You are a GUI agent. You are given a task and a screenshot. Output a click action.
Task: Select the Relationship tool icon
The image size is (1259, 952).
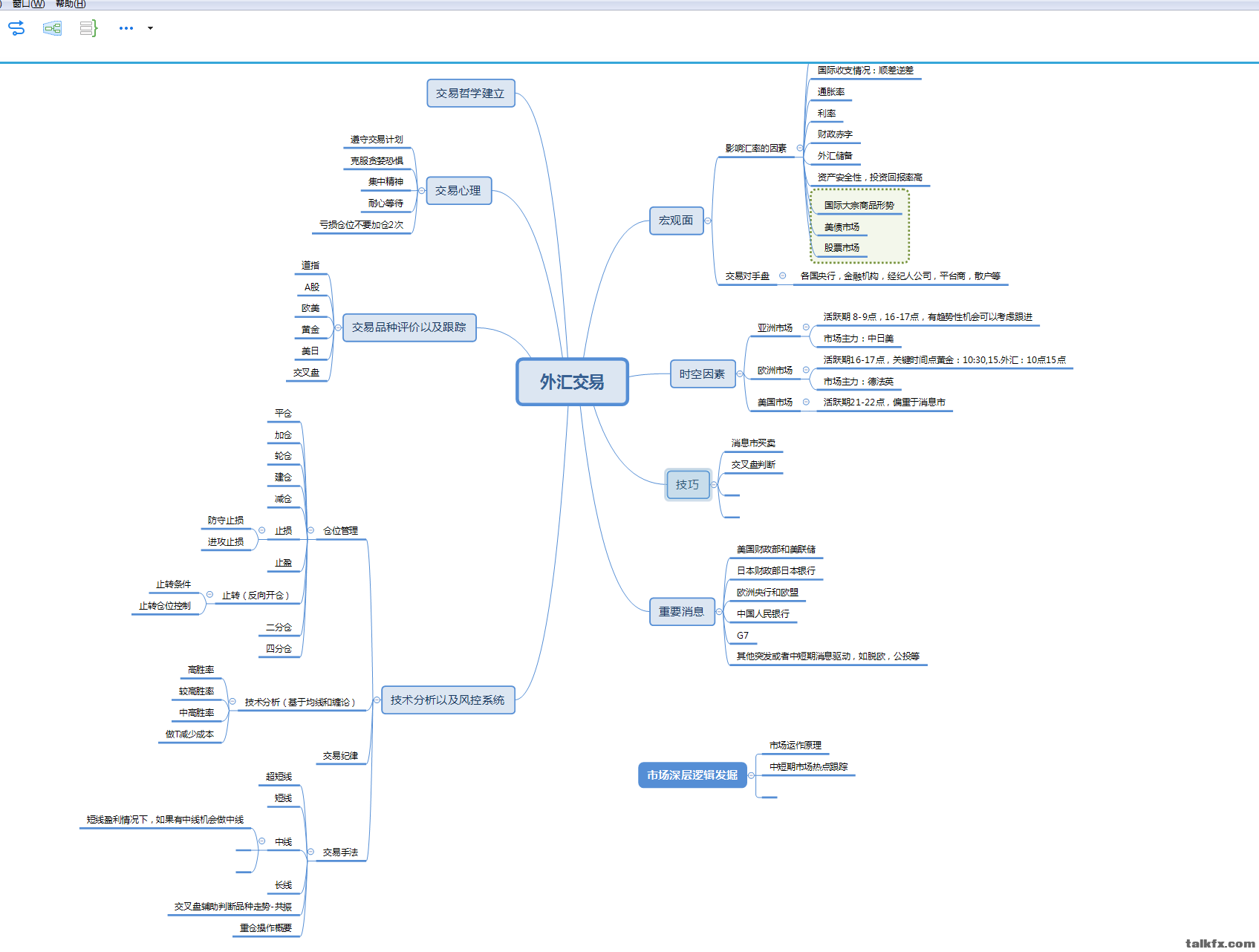click(x=16, y=28)
